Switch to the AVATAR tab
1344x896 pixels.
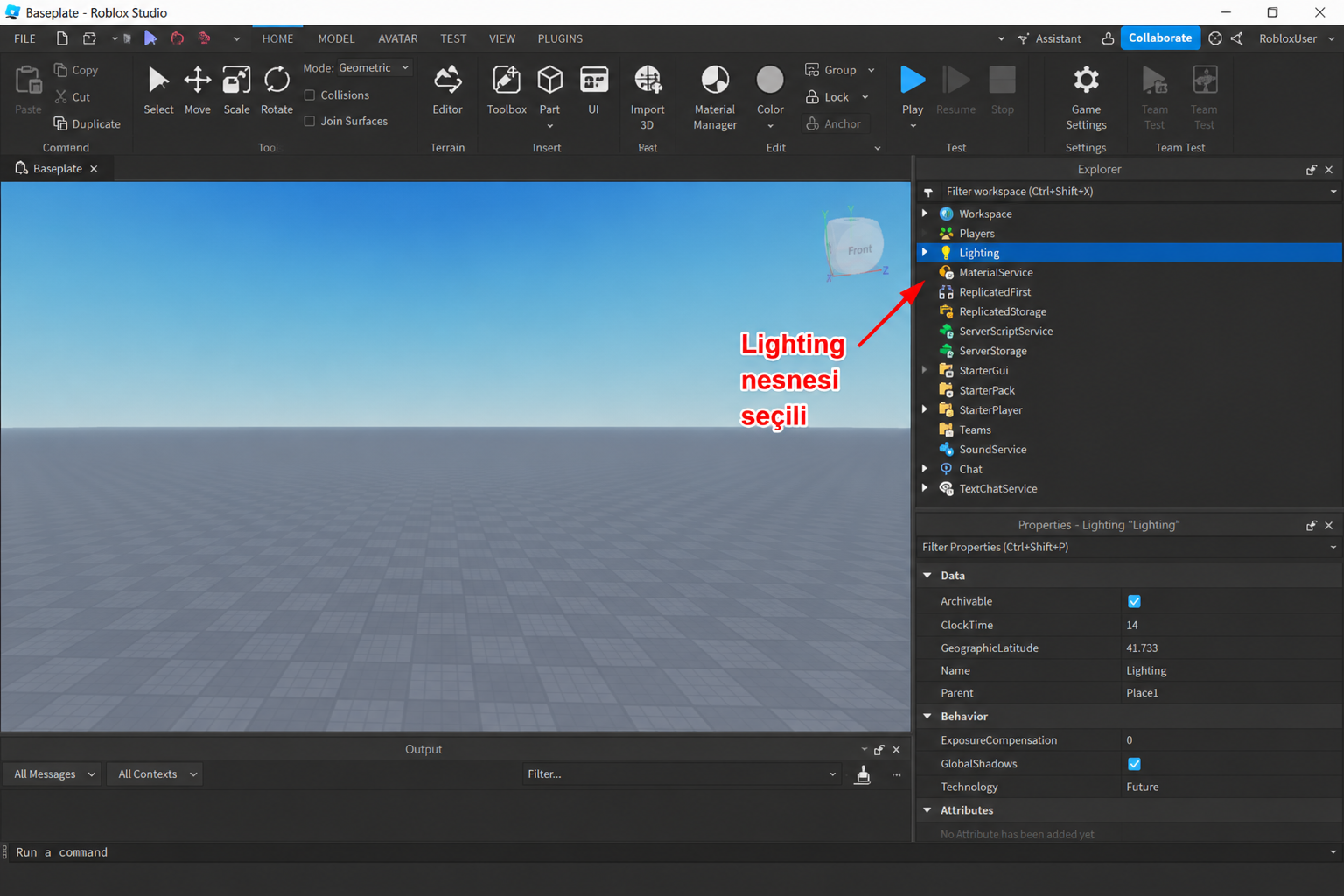pos(397,38)
